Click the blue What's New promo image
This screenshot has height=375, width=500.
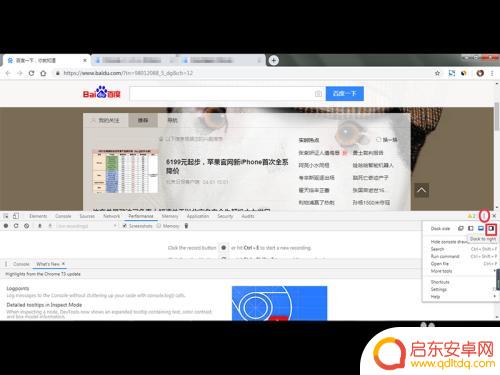pyautogui.click(x=279, y=303)
